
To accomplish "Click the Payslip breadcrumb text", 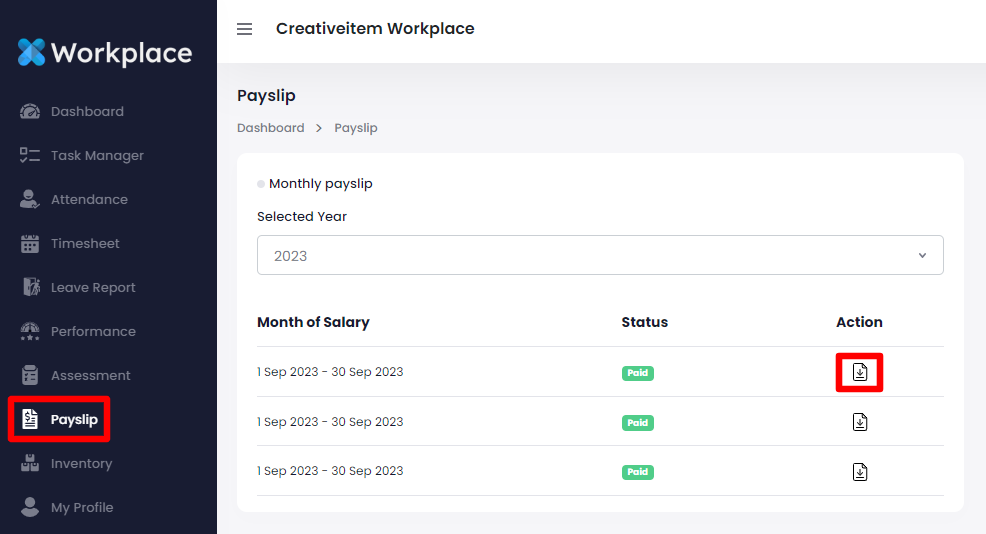I will (x=356, y=128).
